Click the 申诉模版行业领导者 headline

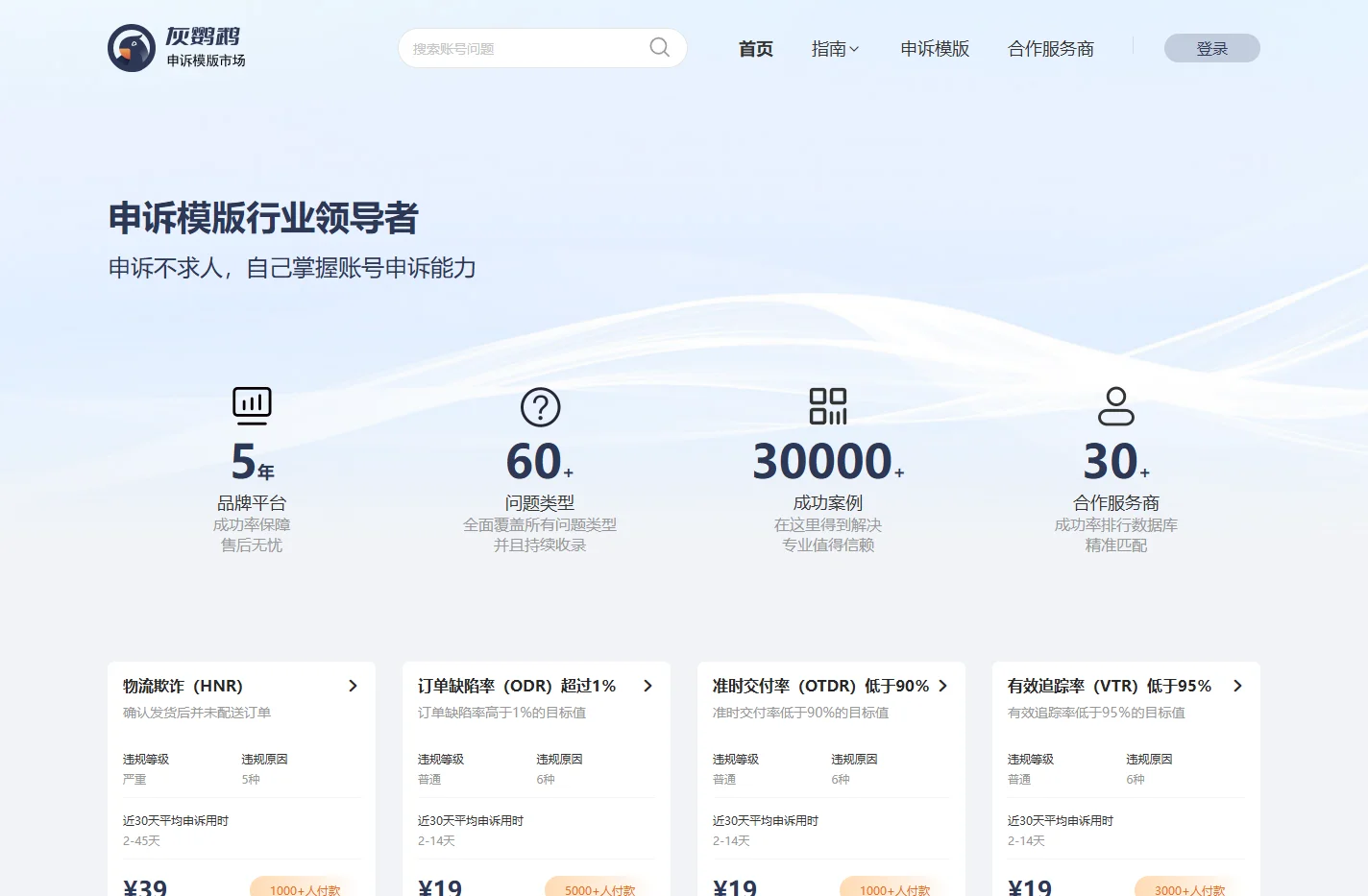coord(263,218)
